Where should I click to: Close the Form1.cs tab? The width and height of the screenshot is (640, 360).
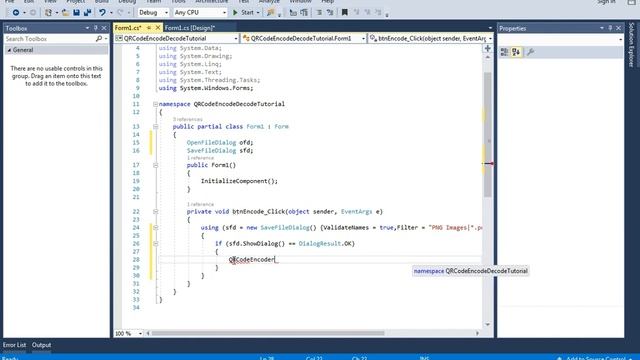[x=158, y=28]
